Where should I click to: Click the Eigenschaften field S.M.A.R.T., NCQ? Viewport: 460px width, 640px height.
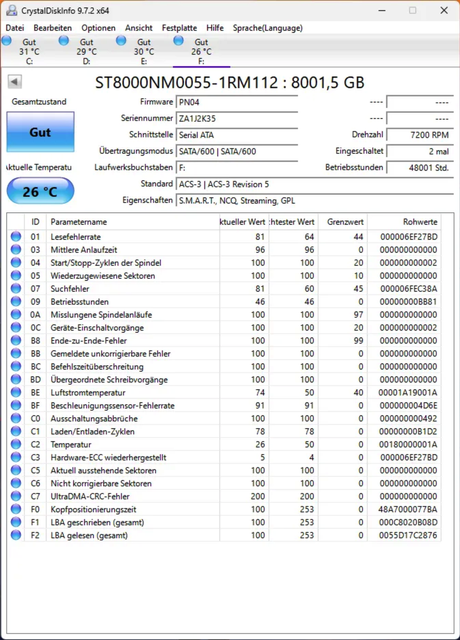pos(315,200)
